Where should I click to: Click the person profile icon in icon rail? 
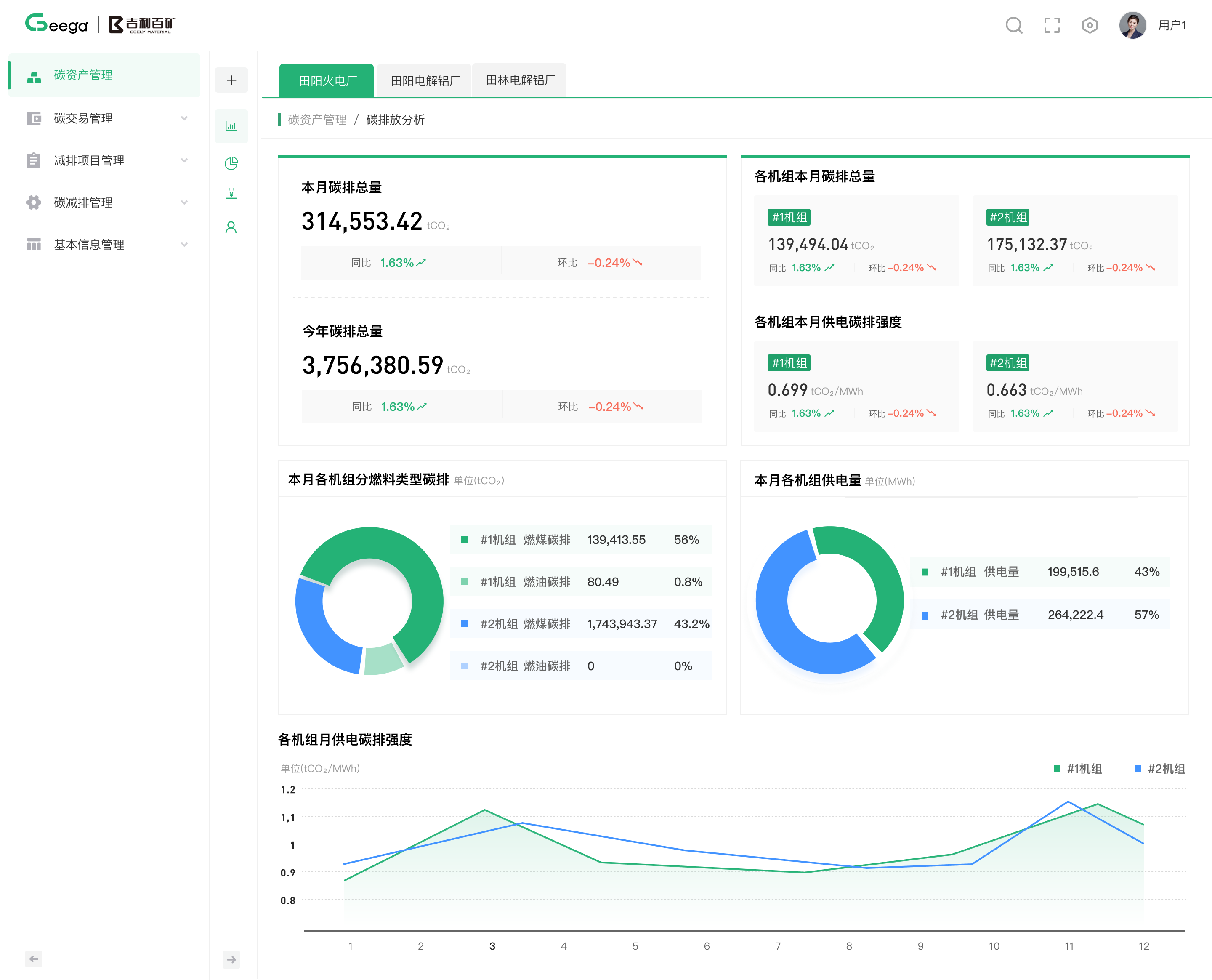[231, 227]
